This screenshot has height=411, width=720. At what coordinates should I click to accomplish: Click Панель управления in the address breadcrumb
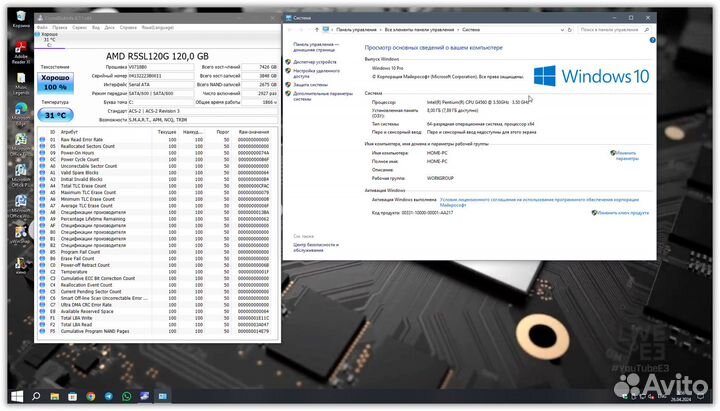point(356,29)
